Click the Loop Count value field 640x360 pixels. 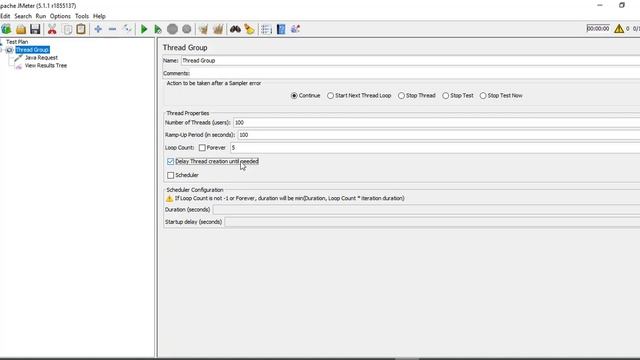click(x=435, y=148)
